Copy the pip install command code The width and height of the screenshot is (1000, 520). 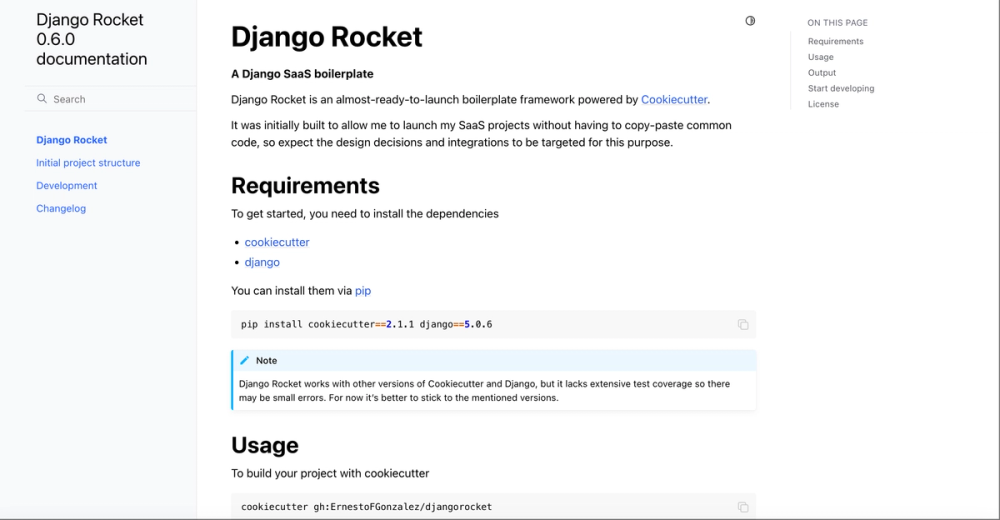pyautogui.click(x=743, y=325)
